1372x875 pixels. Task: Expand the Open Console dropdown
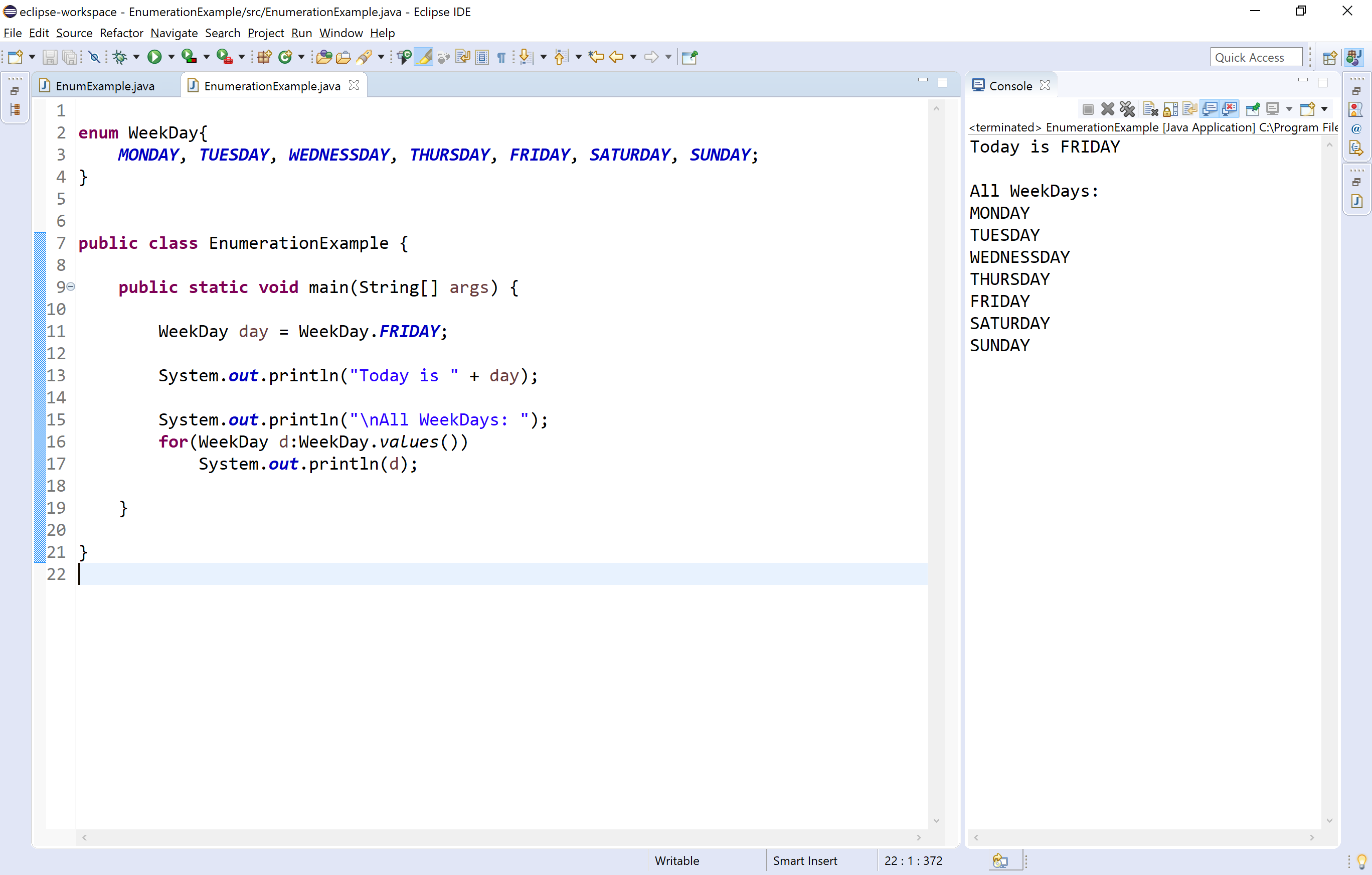[x=1323, y=108]
